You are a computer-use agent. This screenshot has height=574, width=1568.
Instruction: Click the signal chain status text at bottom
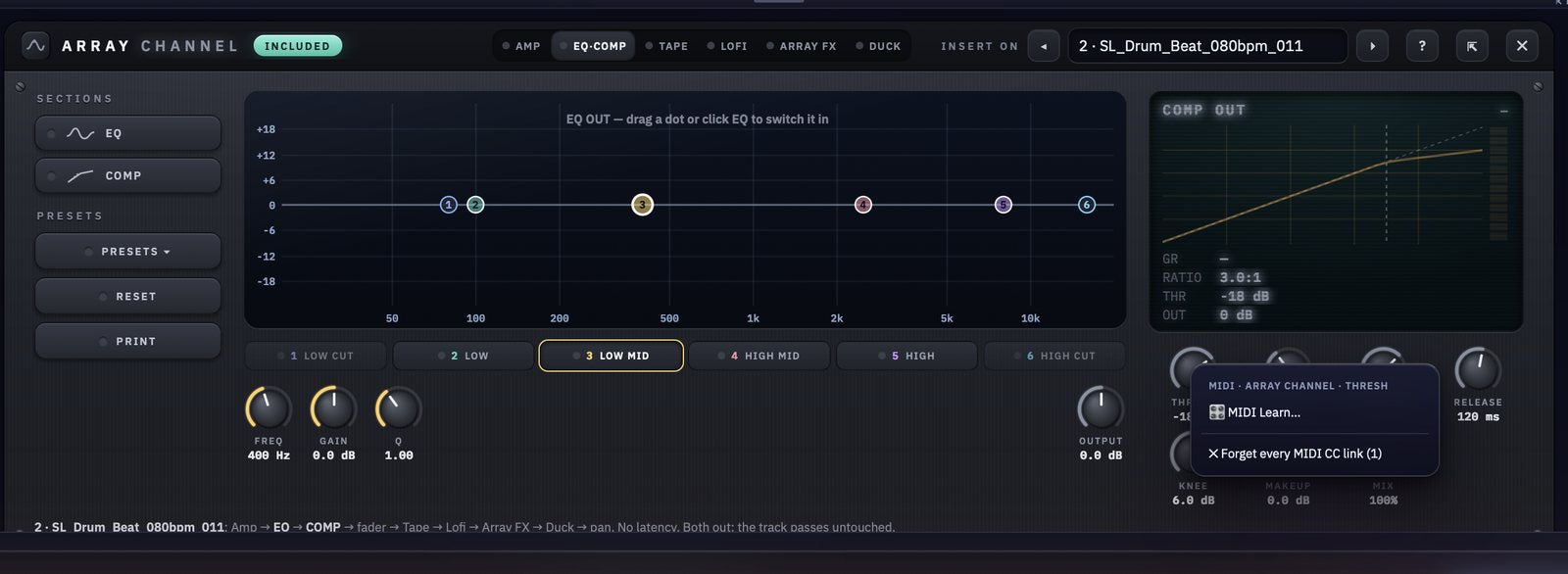pos(465,527)
